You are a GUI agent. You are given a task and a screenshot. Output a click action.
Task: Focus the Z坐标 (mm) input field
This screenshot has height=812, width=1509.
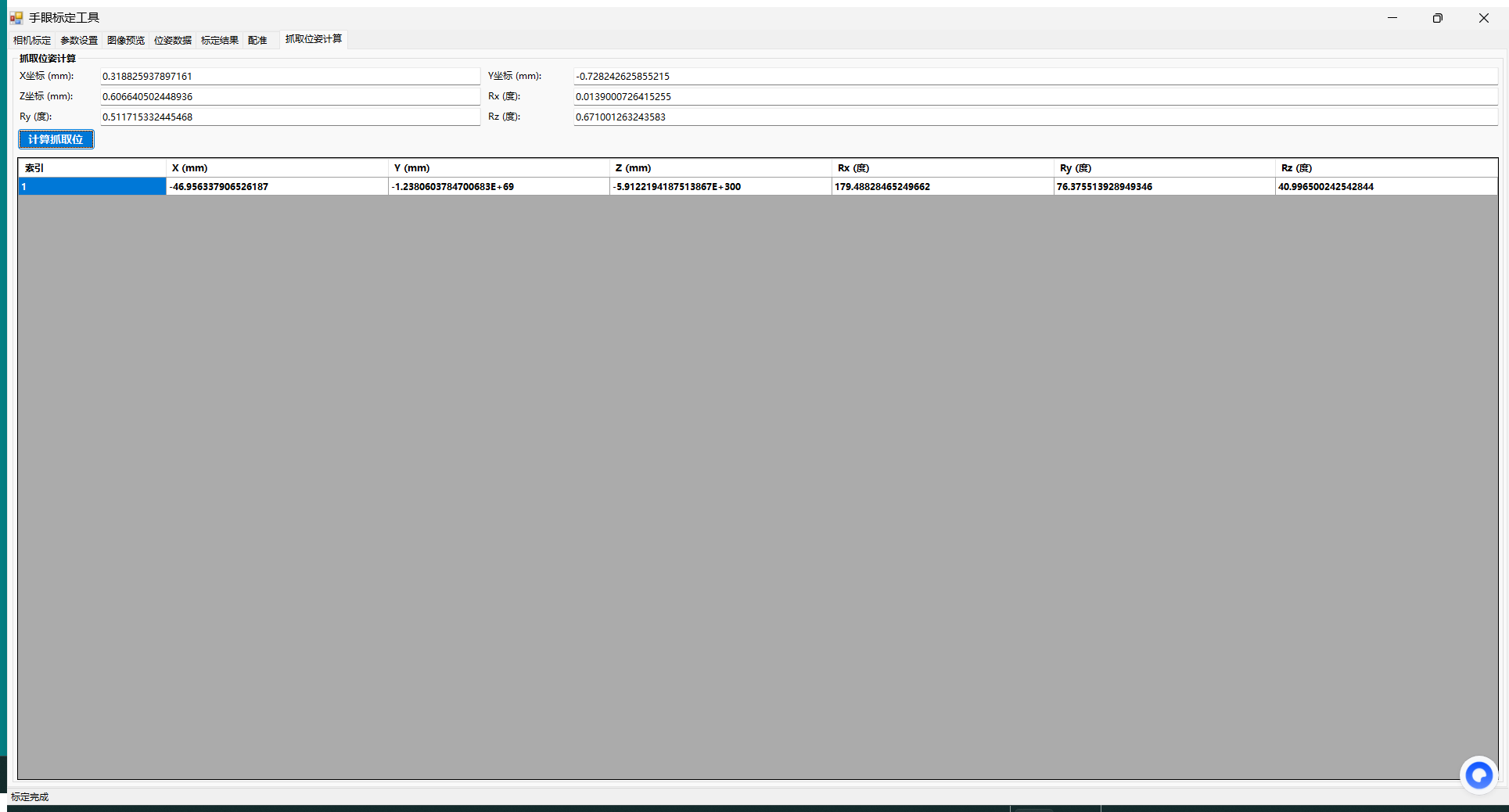290,96
